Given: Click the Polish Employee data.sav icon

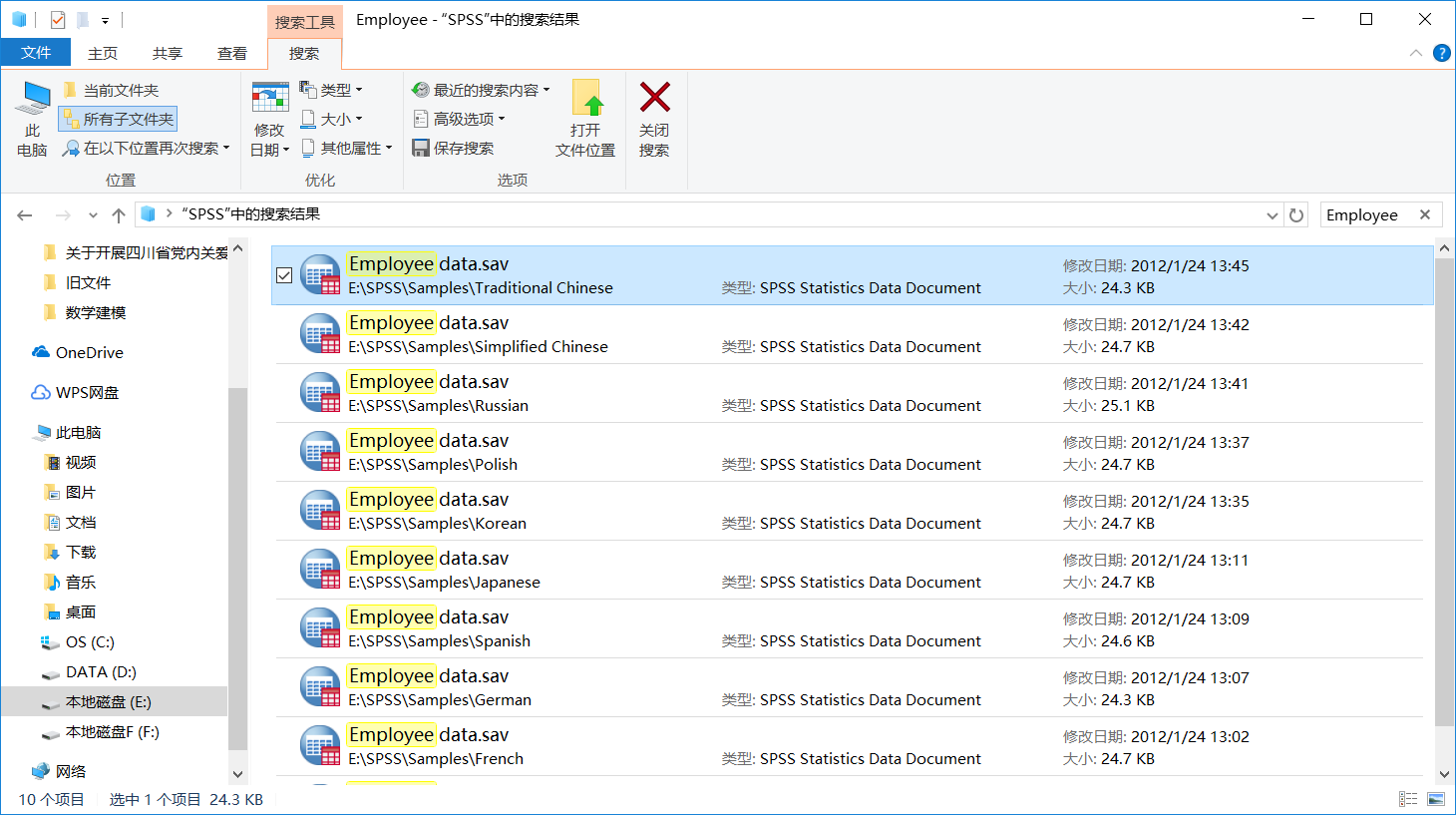Looking at the screenshot, I should click(x=321, y=452).
